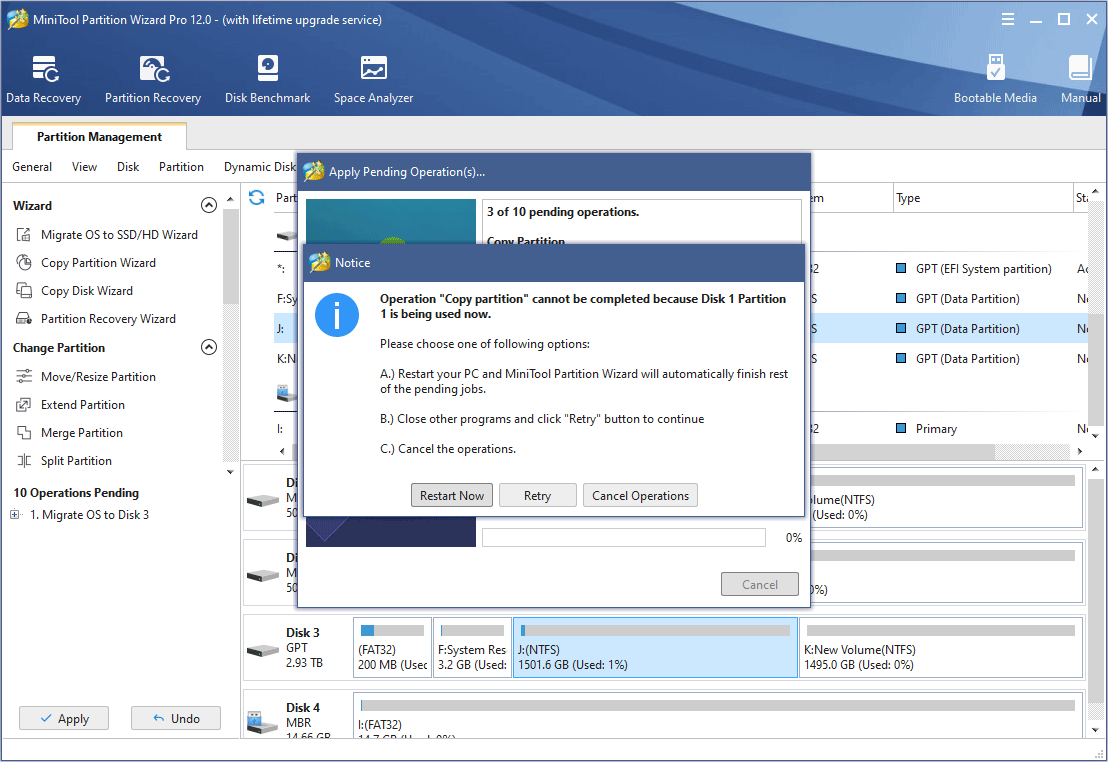The width and height of the screenshot is (1108, 762).
Task: Launch Partition Recovery from the toolbar
Action: coord(153,79)
